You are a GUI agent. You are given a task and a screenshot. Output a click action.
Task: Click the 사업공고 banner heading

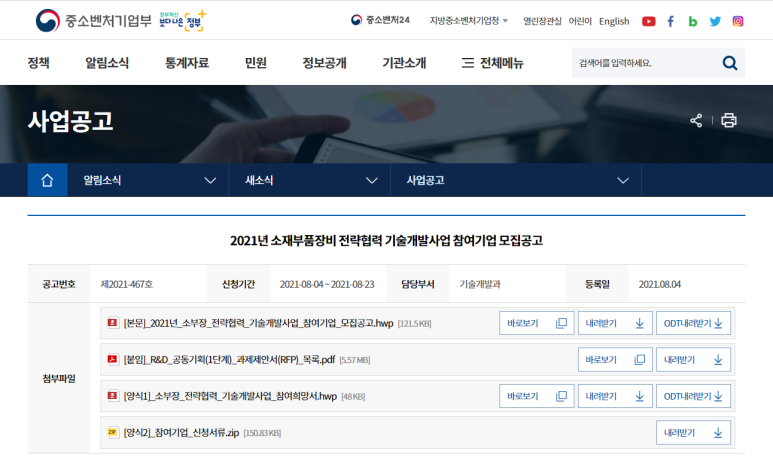[x=70, y=121]
